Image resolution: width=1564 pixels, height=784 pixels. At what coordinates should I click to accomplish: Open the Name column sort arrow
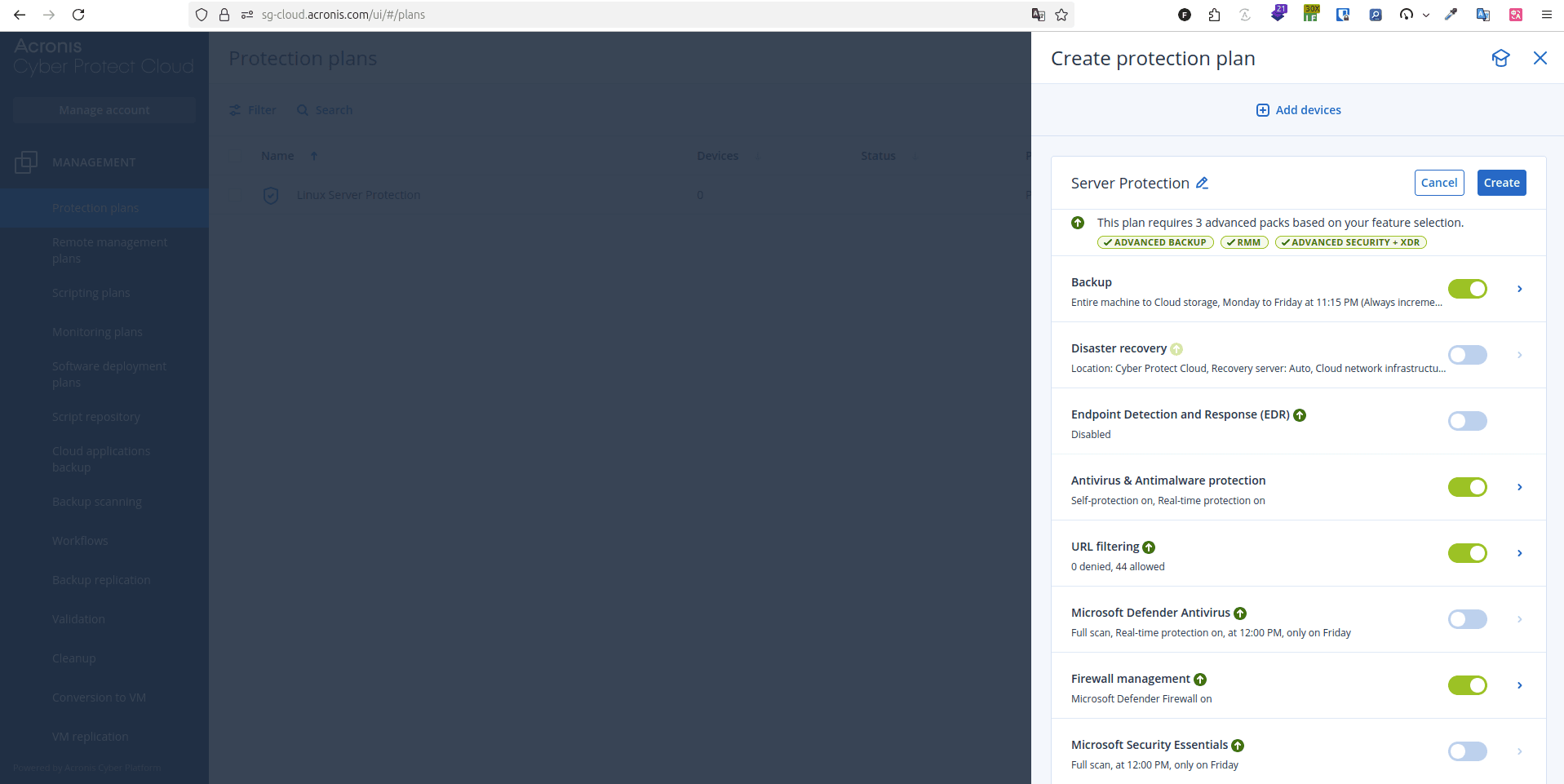pyautogui.click(x=313, y=155)
